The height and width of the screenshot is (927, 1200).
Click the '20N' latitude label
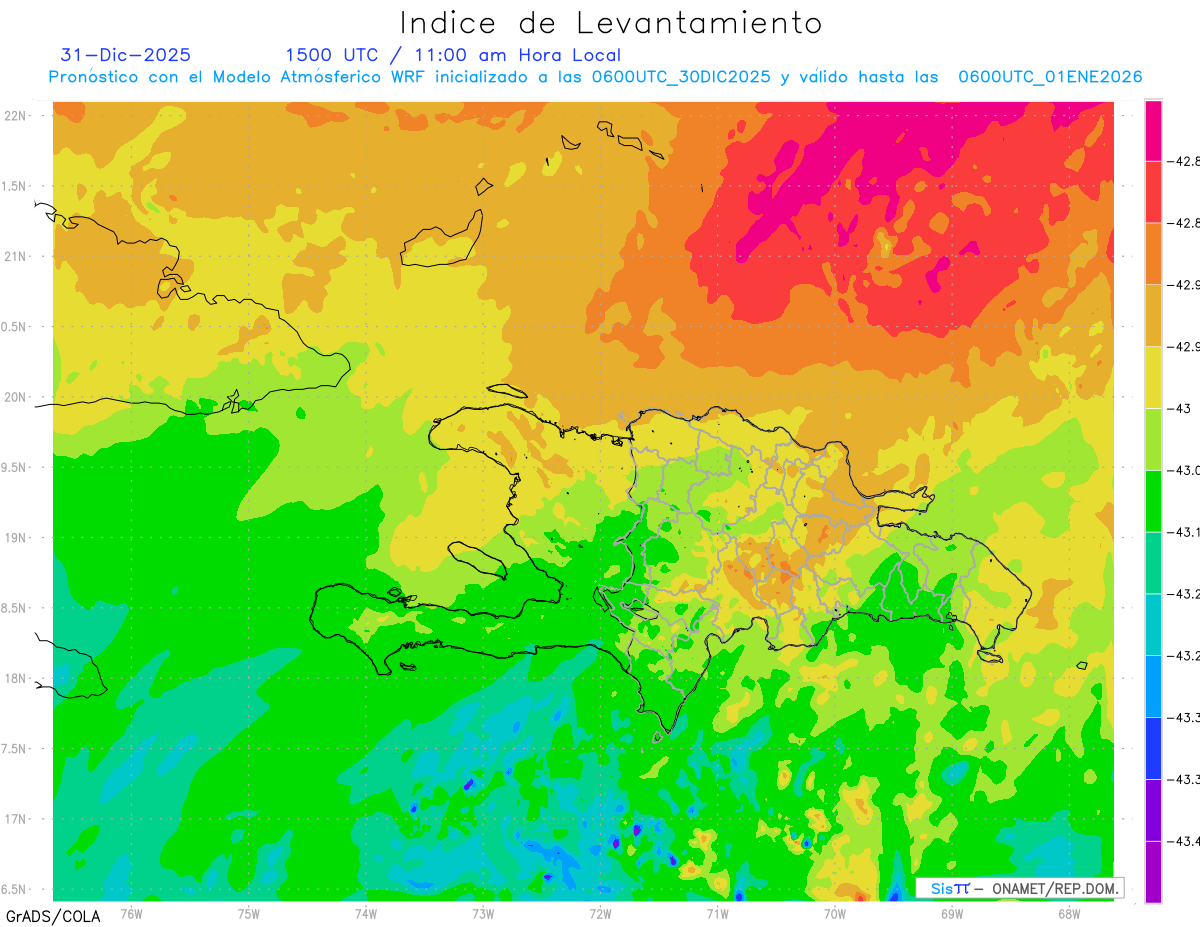point(17,397)
